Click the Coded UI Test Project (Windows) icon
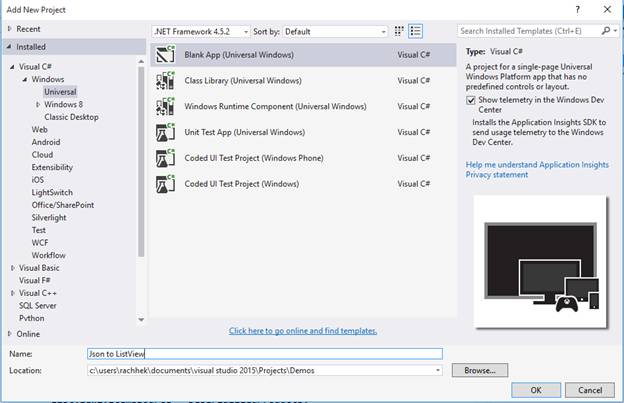Viewport: 624px width, 403px height. click(x=165, y=184)
